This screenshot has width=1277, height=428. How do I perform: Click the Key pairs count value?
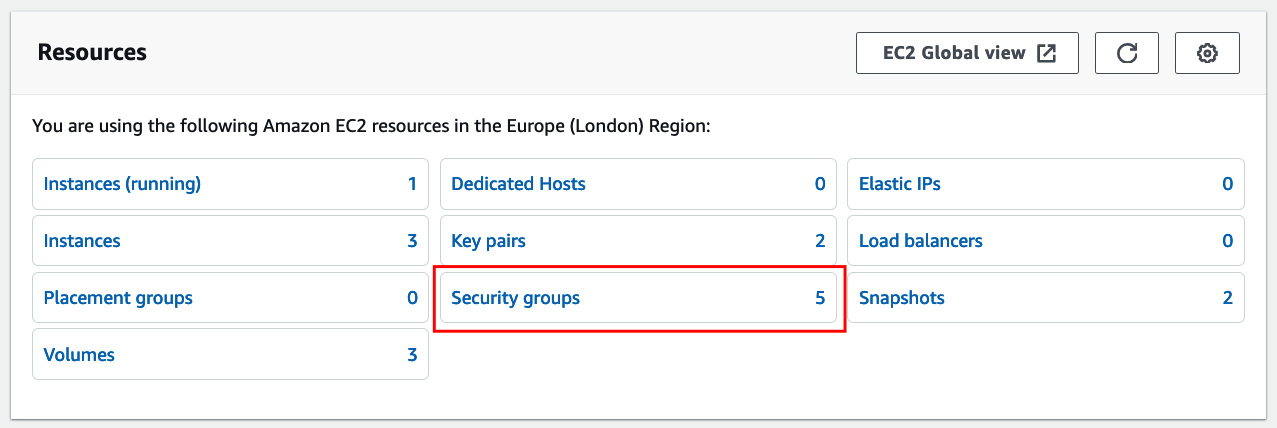tap(820, 241)
